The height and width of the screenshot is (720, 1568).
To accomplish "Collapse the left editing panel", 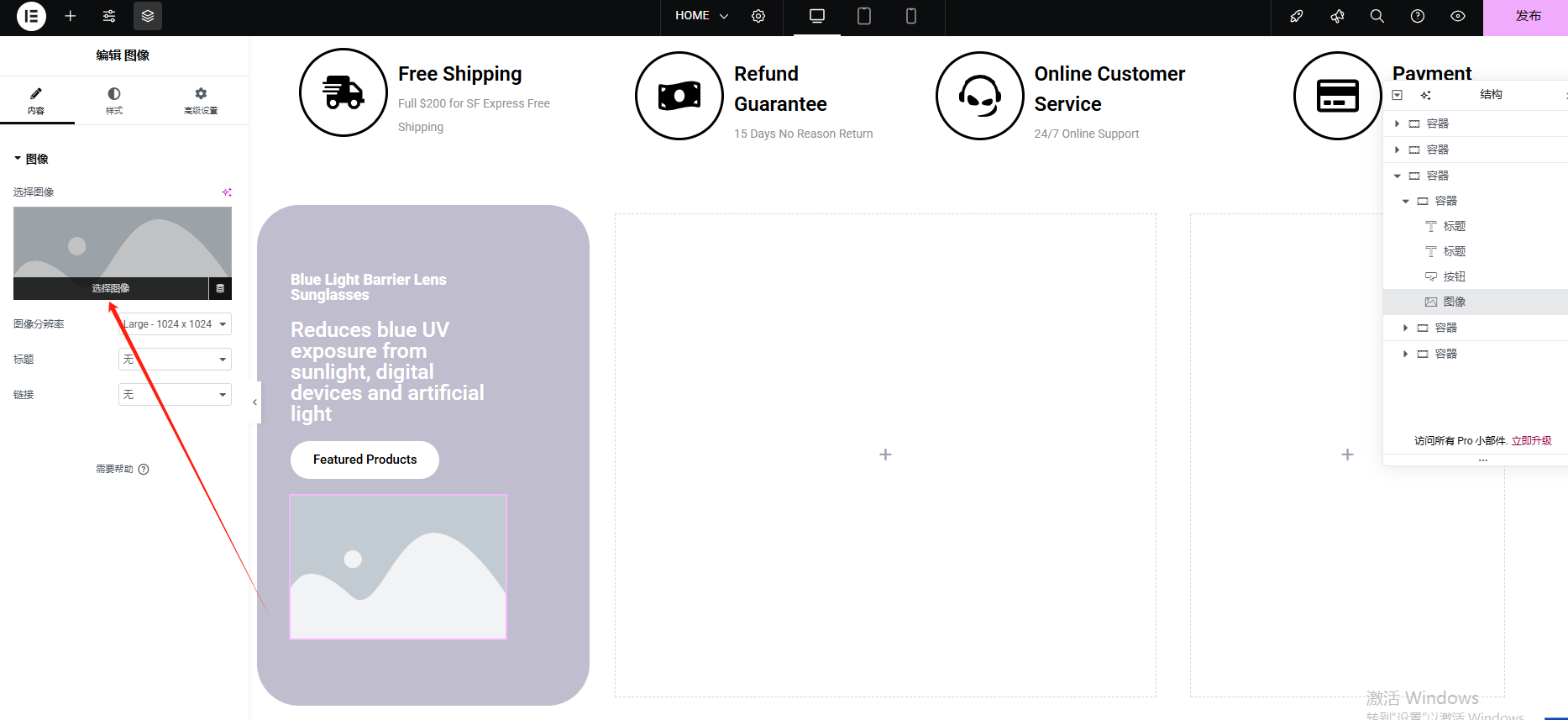I will point(254,402).
